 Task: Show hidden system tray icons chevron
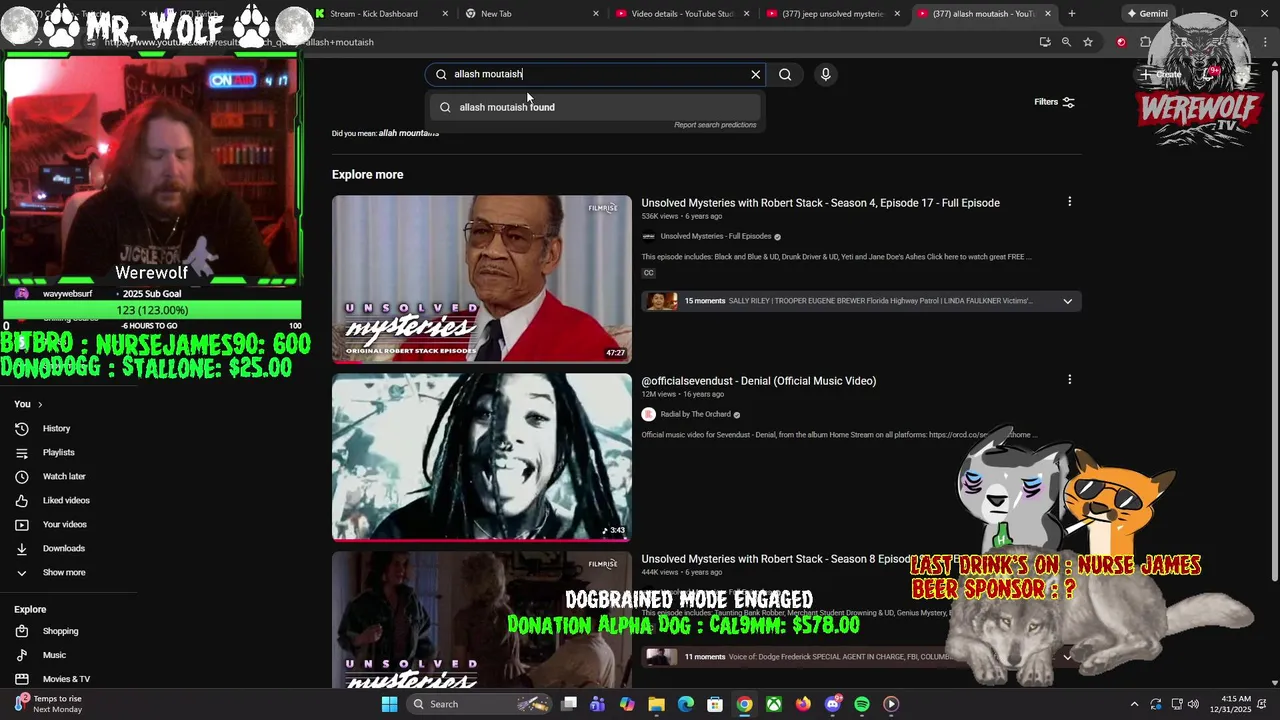click(1134, 704)
